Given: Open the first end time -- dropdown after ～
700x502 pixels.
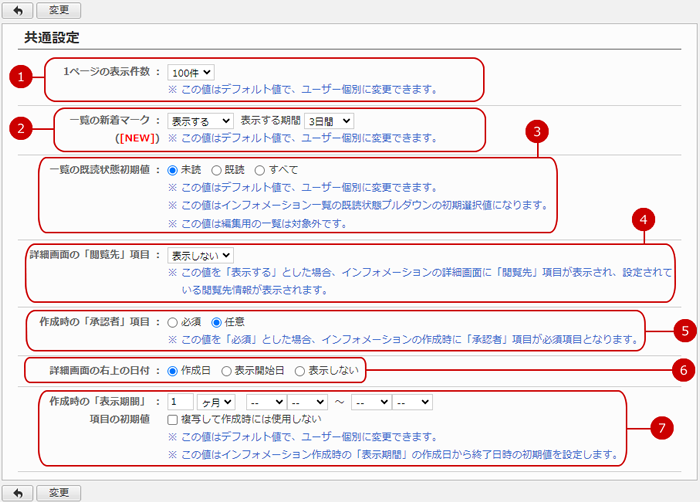Looking at the screenshot, I should point(371,402).
